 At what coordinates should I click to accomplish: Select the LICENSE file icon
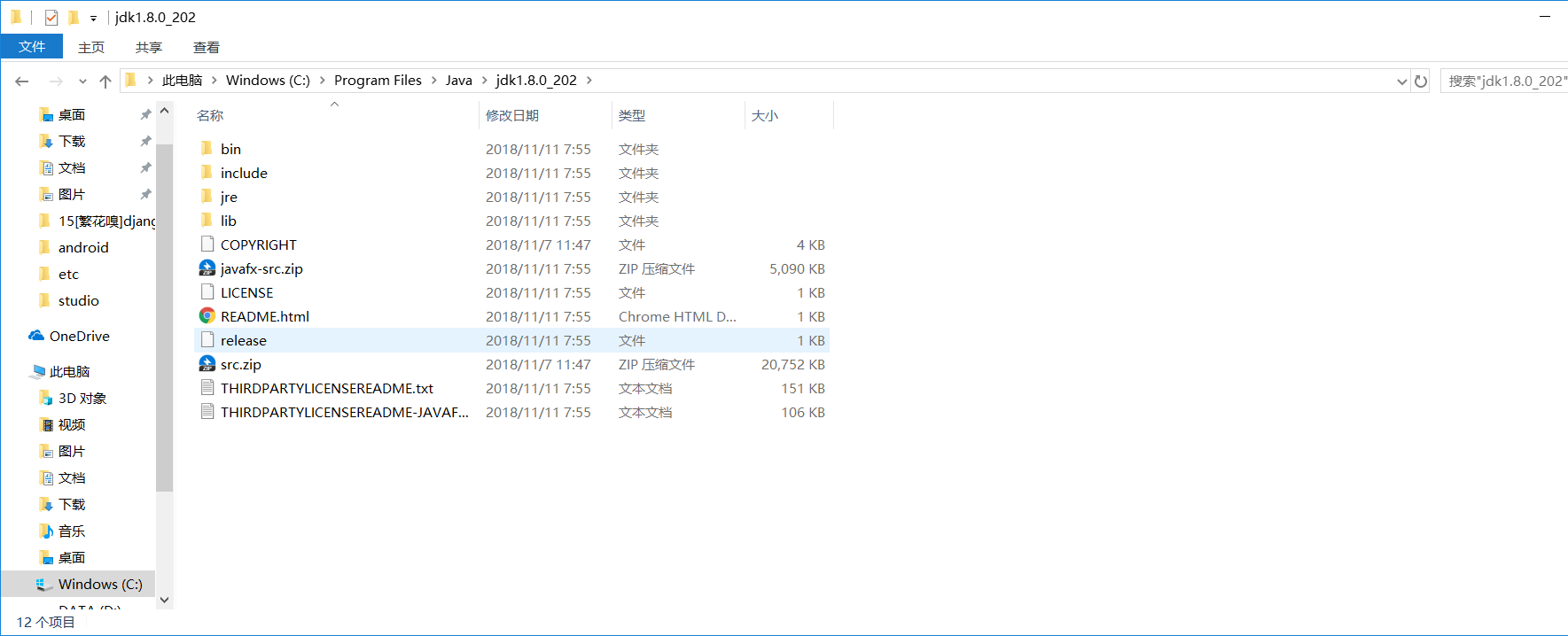click(x=207, y=291)
